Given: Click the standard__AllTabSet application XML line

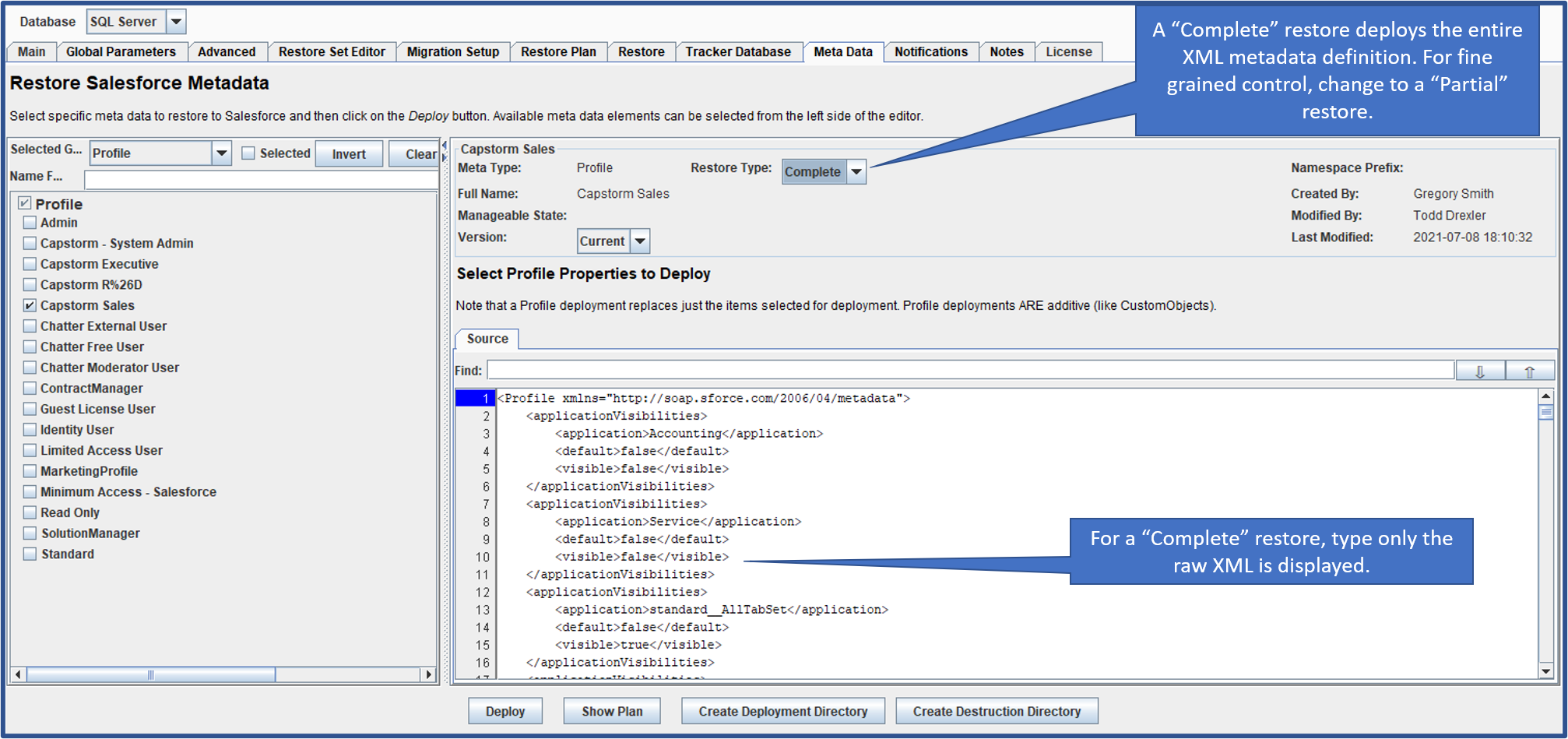Looking at the screenshot, I should click(x=722, y=610).
